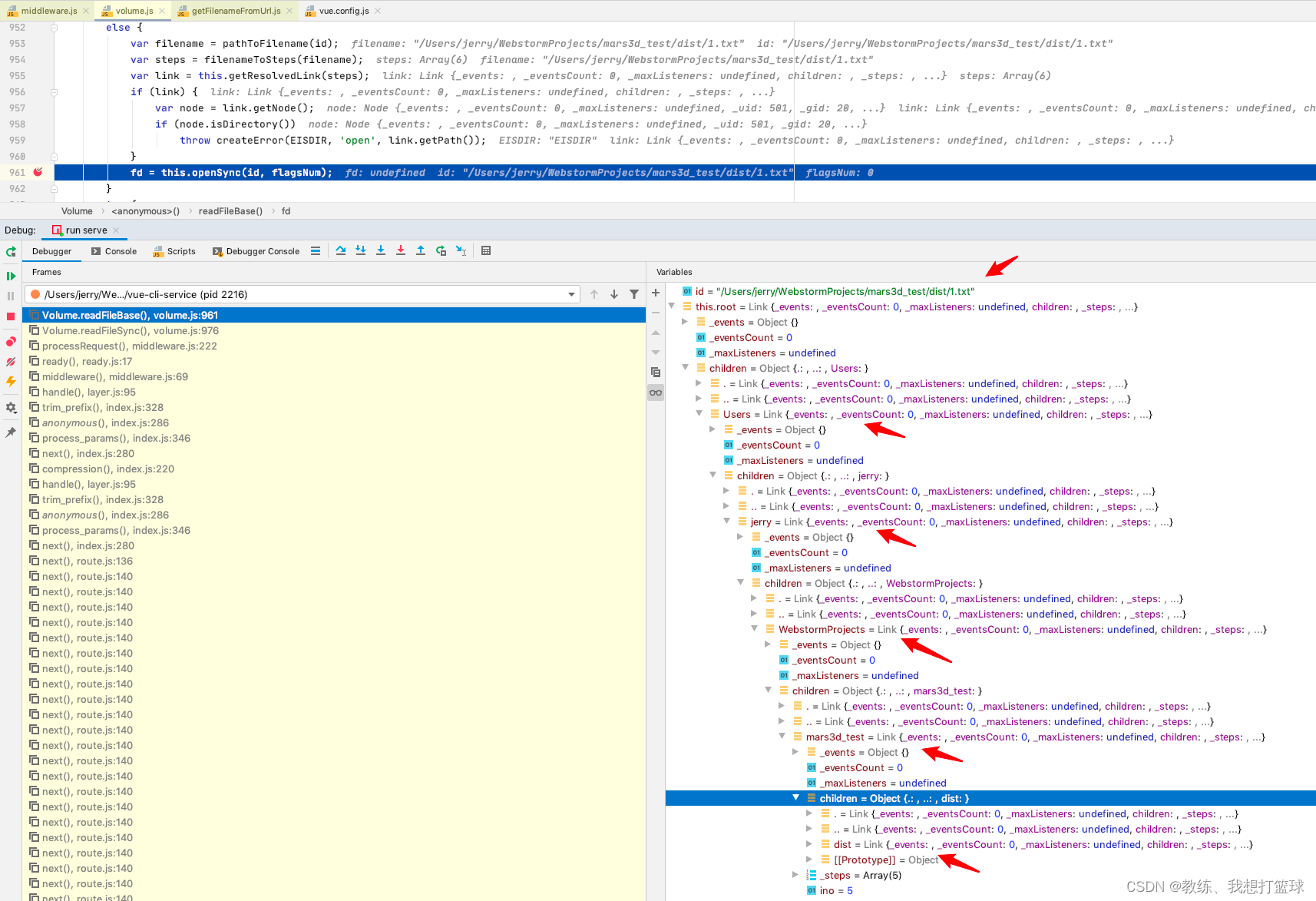The height and width of the screenshot is (901, 1316).
Task: Open the layout settings lines icon in the debugger toolbar
Action: coord(316,251)
